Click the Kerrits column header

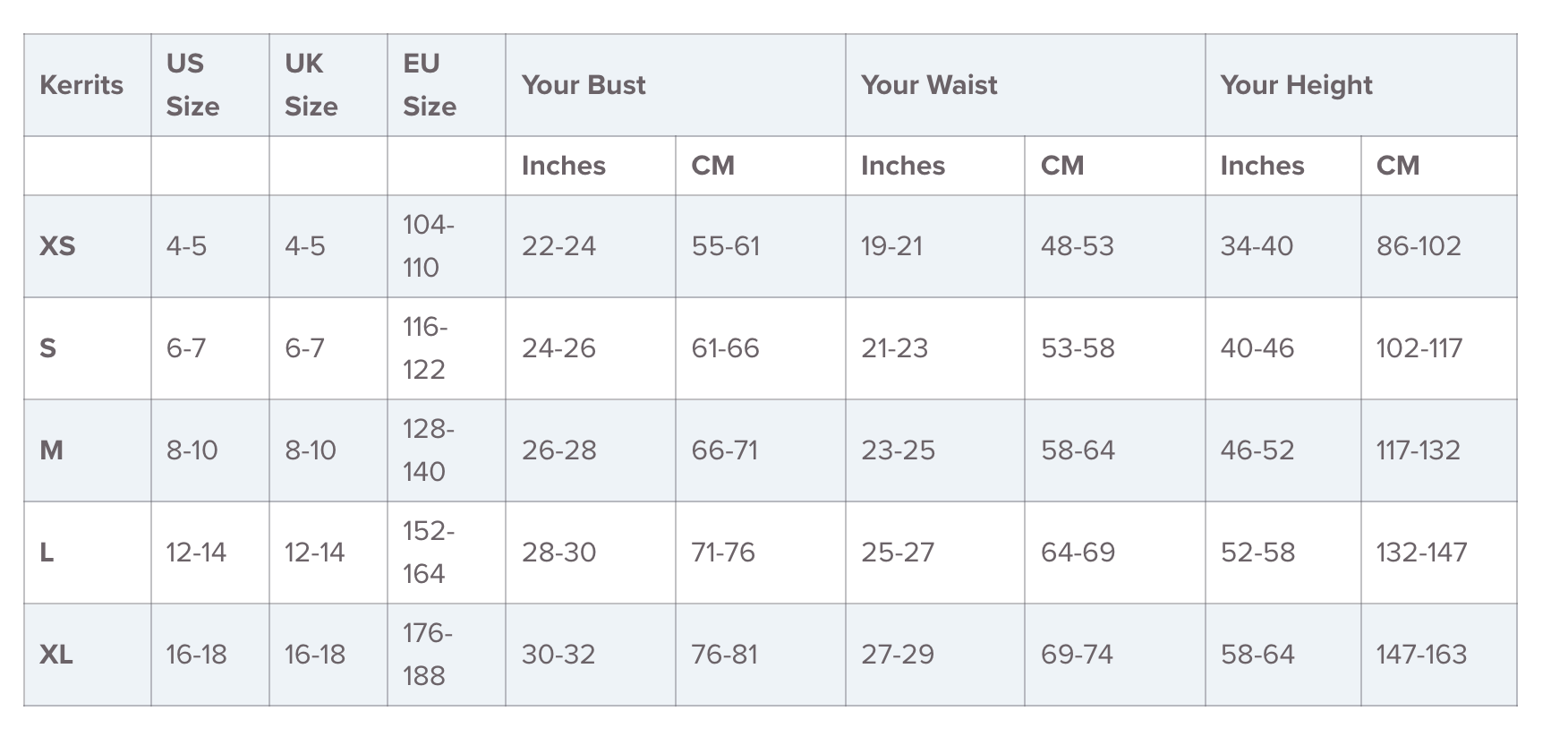81,85
